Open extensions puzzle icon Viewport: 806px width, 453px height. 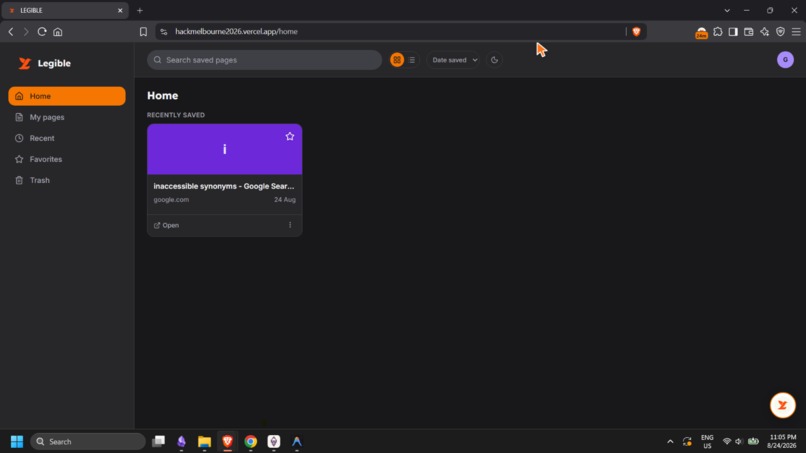[718, 32]
